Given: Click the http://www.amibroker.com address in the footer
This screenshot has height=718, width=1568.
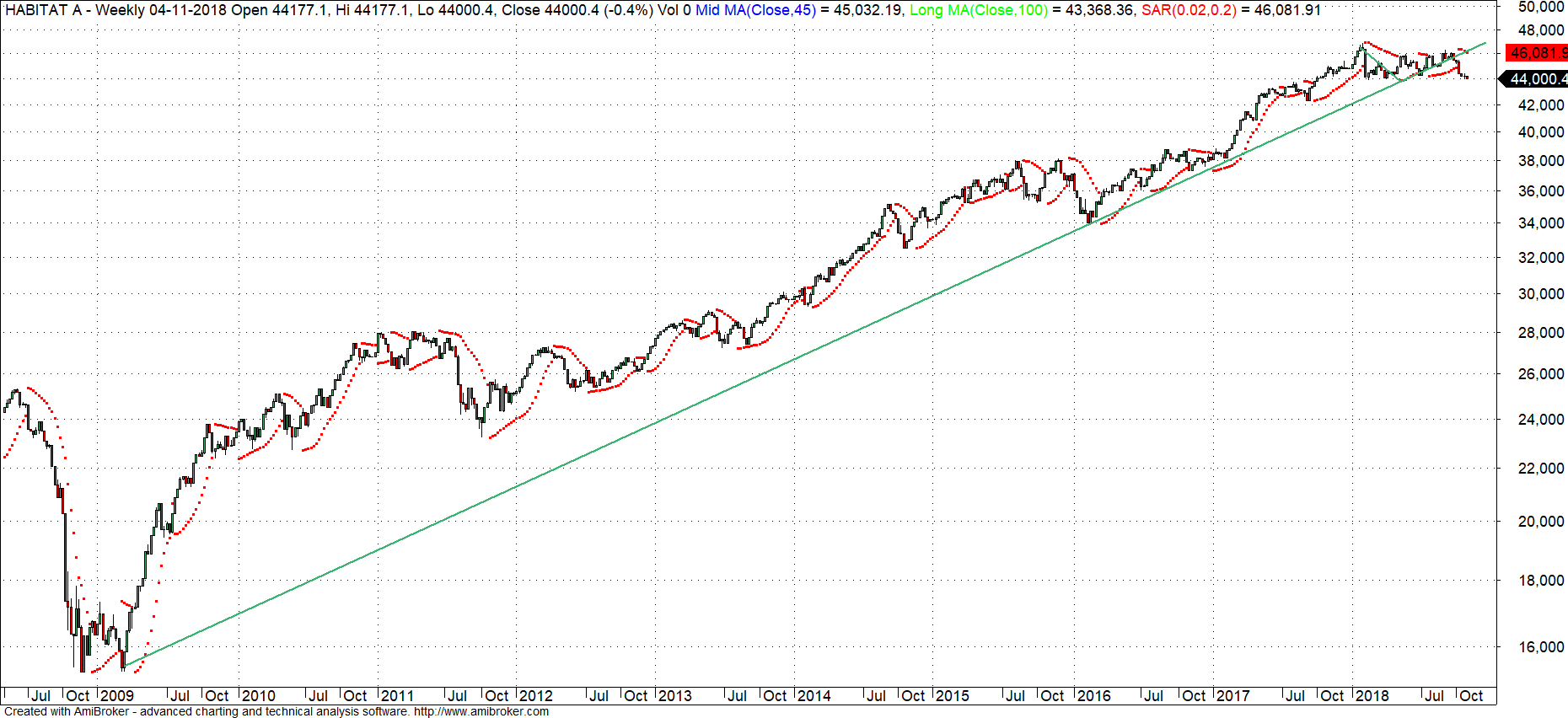Looking at the screenshot, I should [481, 711].
